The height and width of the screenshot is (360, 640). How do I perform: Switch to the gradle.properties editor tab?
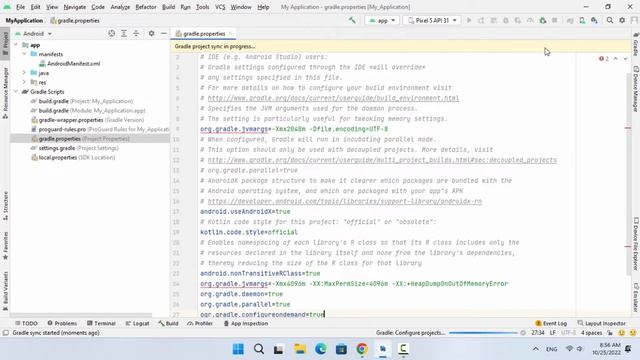click(x=204, y=33)
